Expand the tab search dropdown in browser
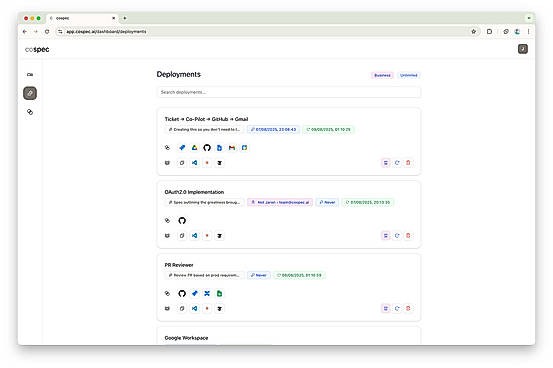This screenshot has height=368, width=553. [x=529, y=18]
